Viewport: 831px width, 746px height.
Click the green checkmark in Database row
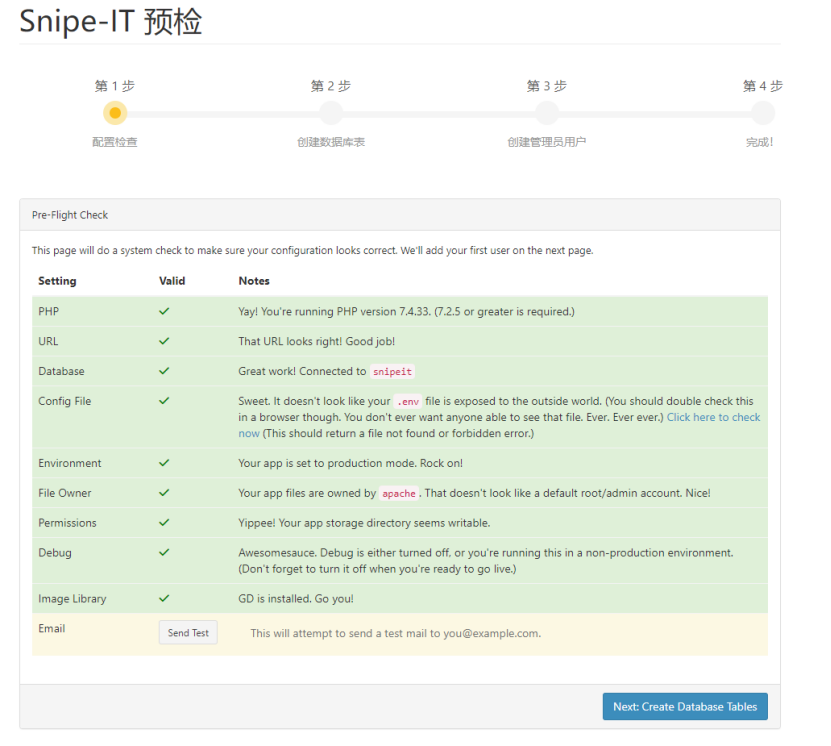(x=164, y=371)
